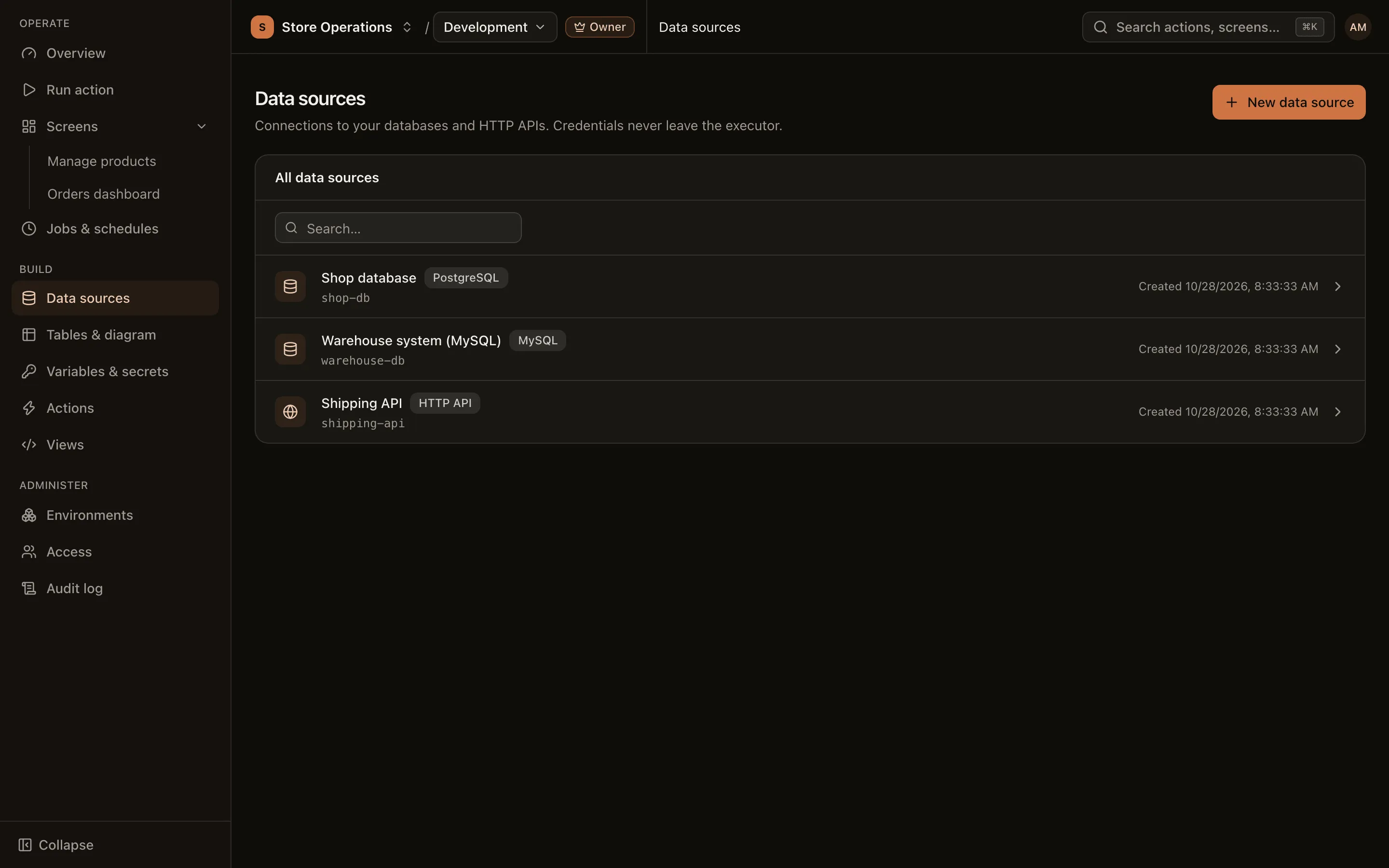Click the warehouse-db slug text

click(363, 361)
